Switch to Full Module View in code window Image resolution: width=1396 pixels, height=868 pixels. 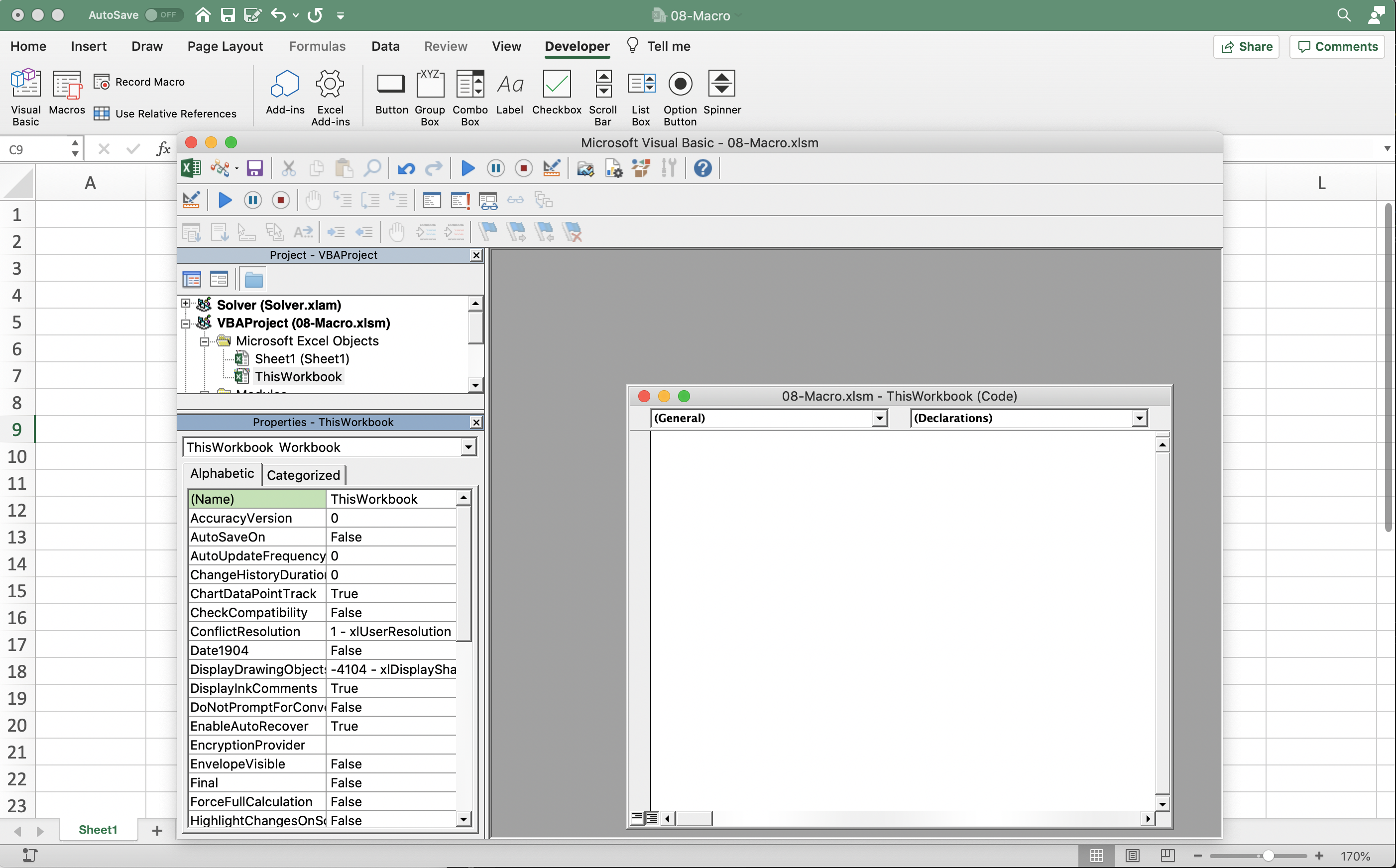(652, 818)
